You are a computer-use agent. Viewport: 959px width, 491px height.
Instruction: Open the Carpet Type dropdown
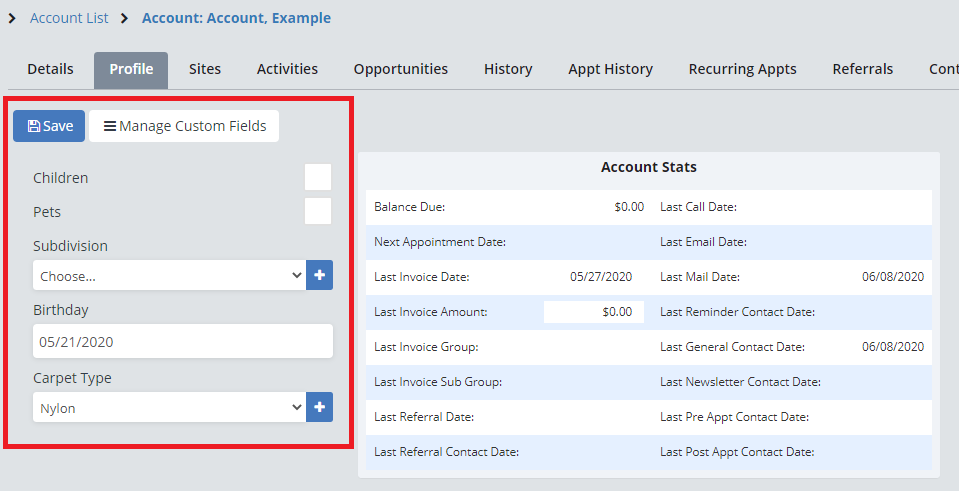168,407
